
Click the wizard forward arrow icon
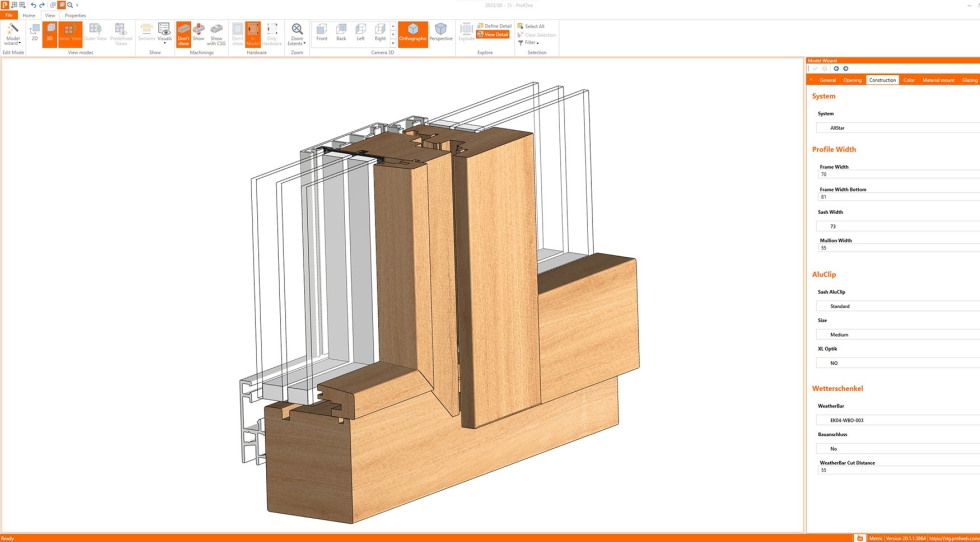845,69
